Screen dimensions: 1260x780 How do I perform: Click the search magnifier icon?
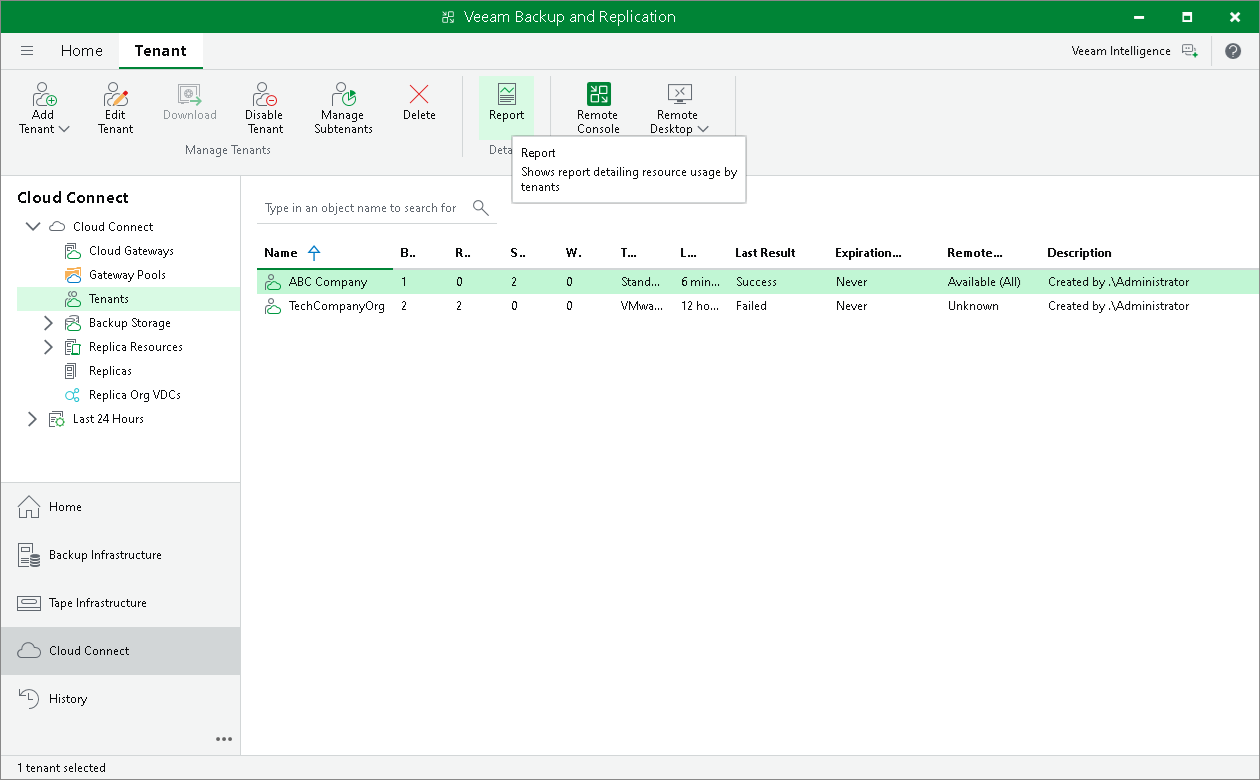[481, 208]
